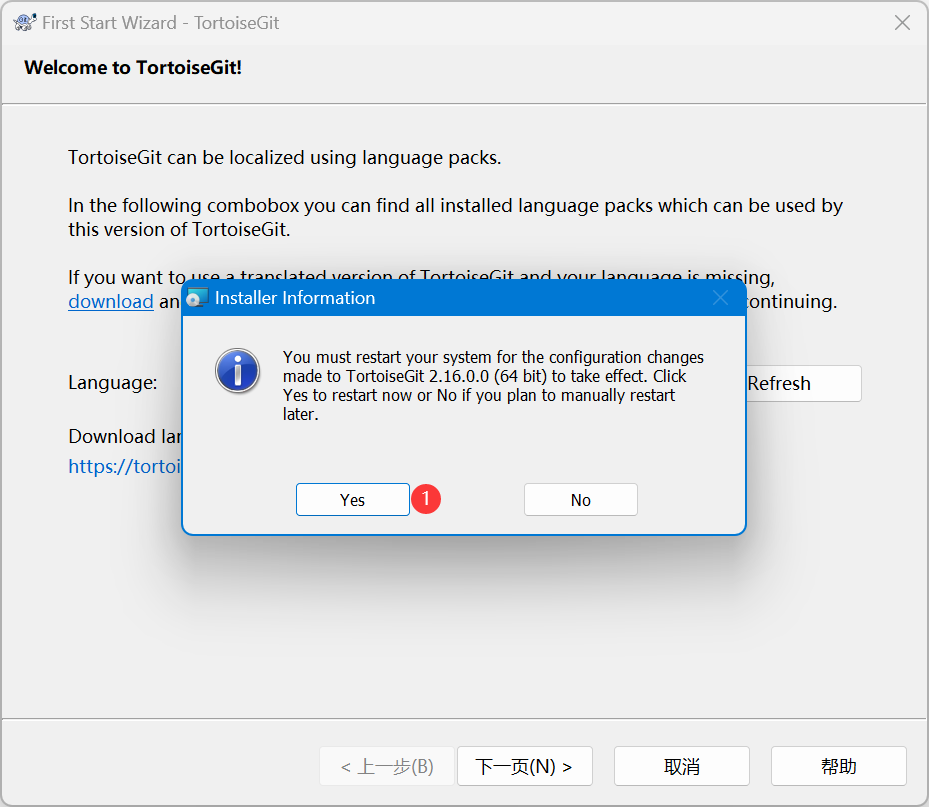Cancel the wizard with 取消
Screen dimensions: 929x807
(681, 766)
